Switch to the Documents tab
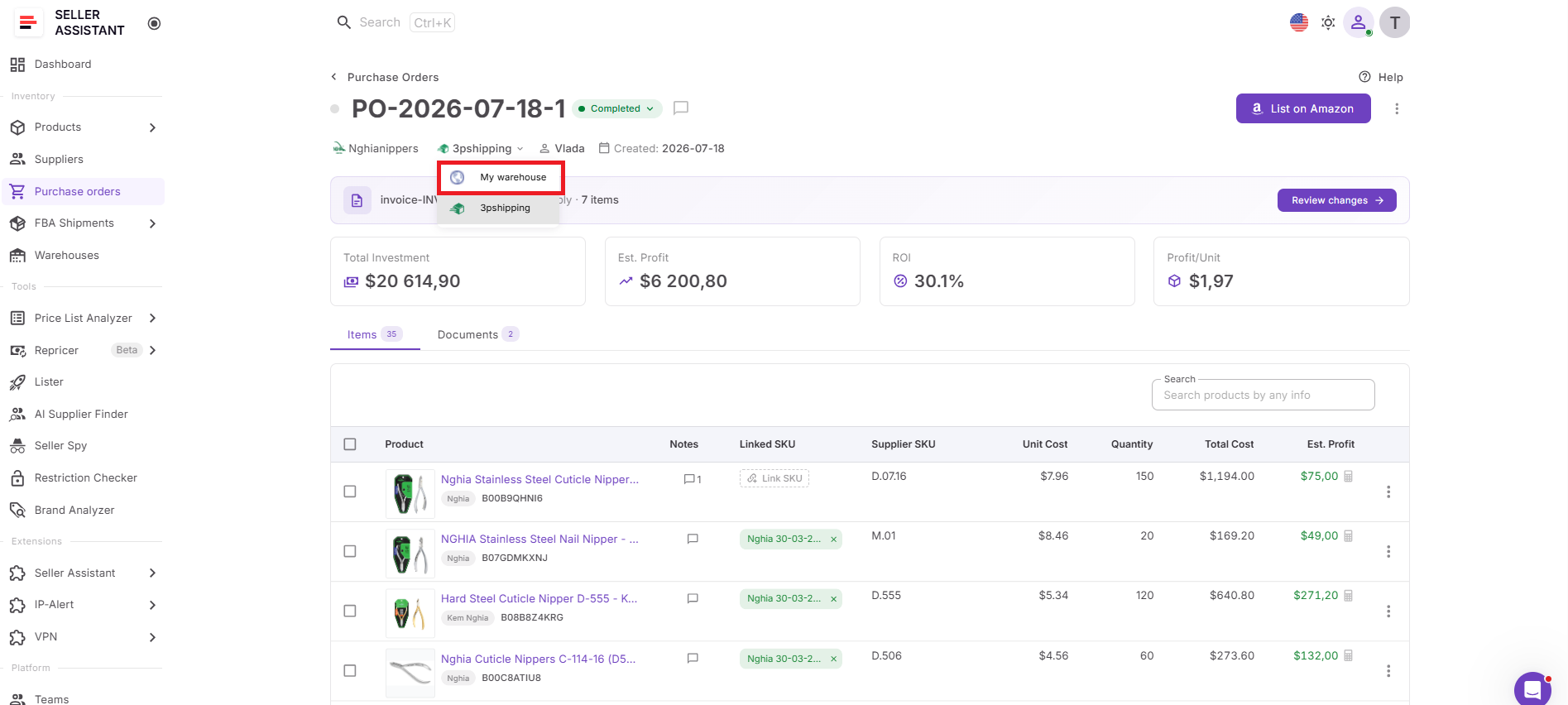The height and width of the screenshot is (705, 1568). click(478, 334)
